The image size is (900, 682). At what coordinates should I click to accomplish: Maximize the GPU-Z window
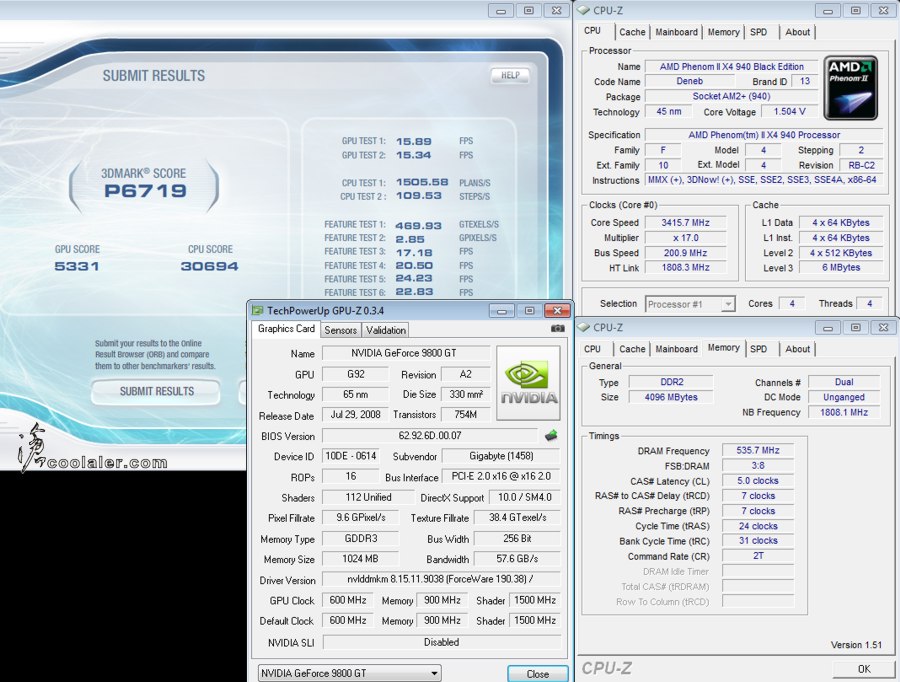(529, 311)
